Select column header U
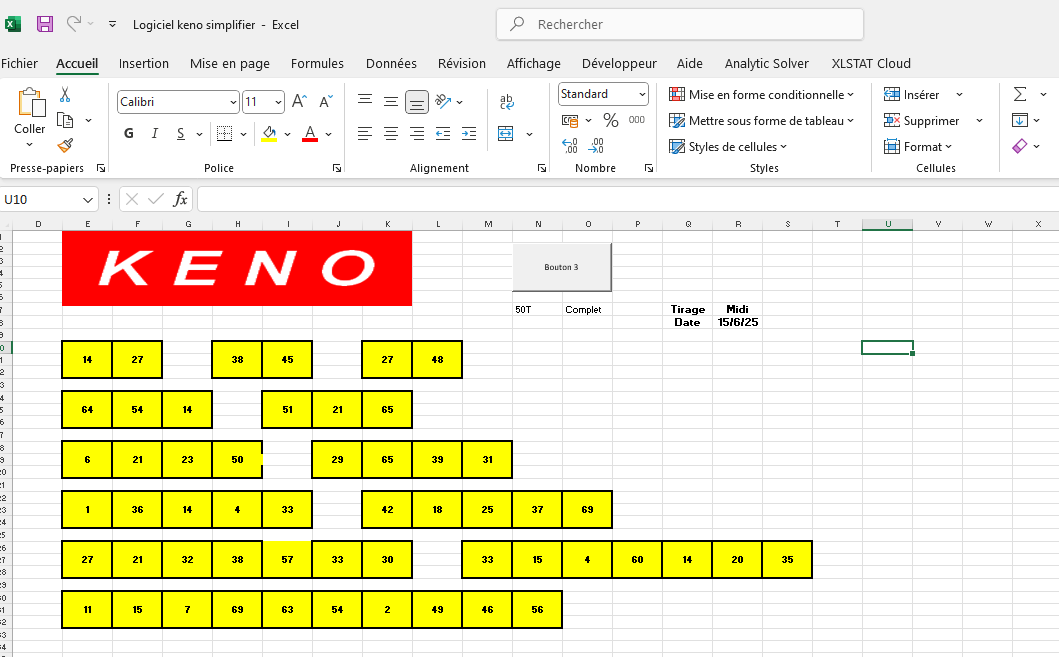This screenshot has height=657, width=1059. (887, 224)
